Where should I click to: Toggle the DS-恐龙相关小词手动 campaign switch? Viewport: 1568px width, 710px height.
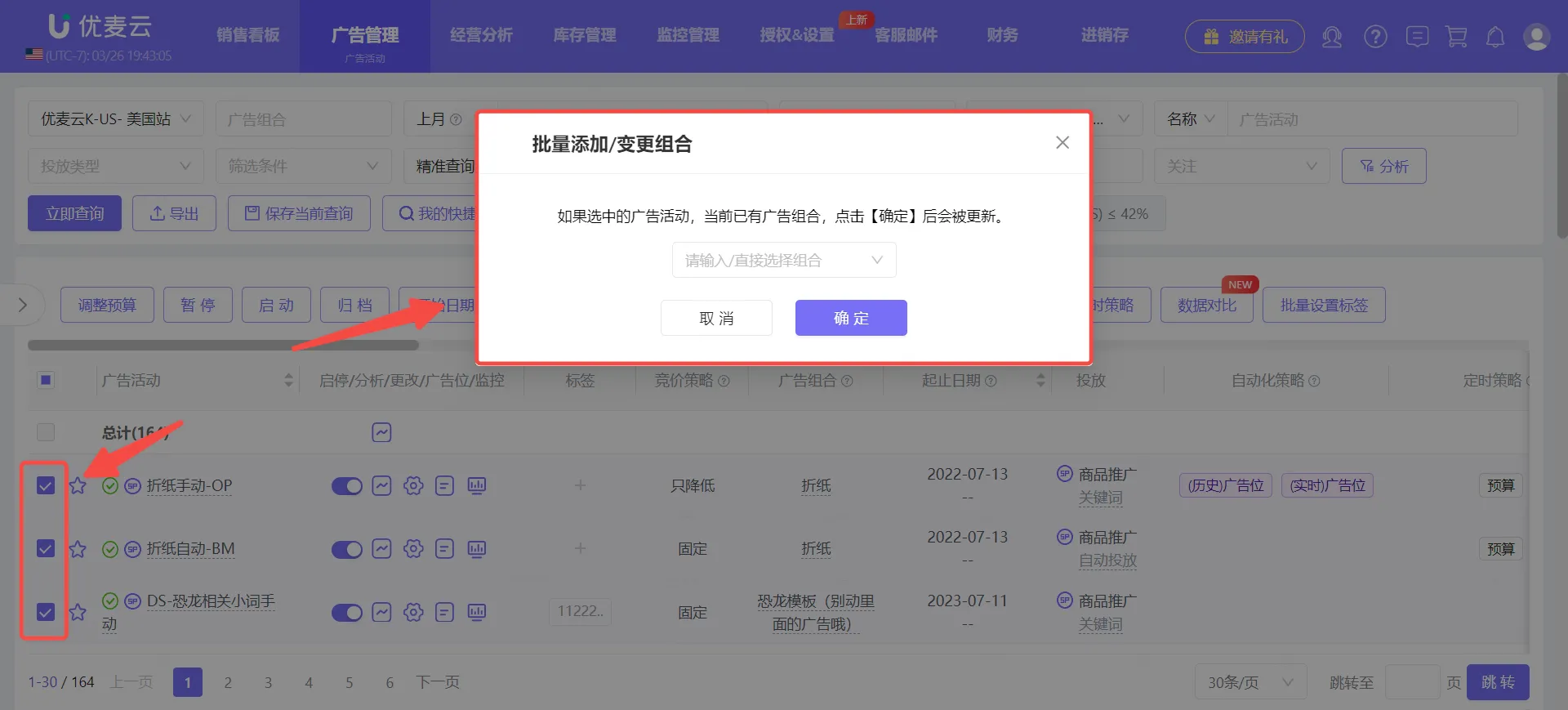(x=347, y=613)
